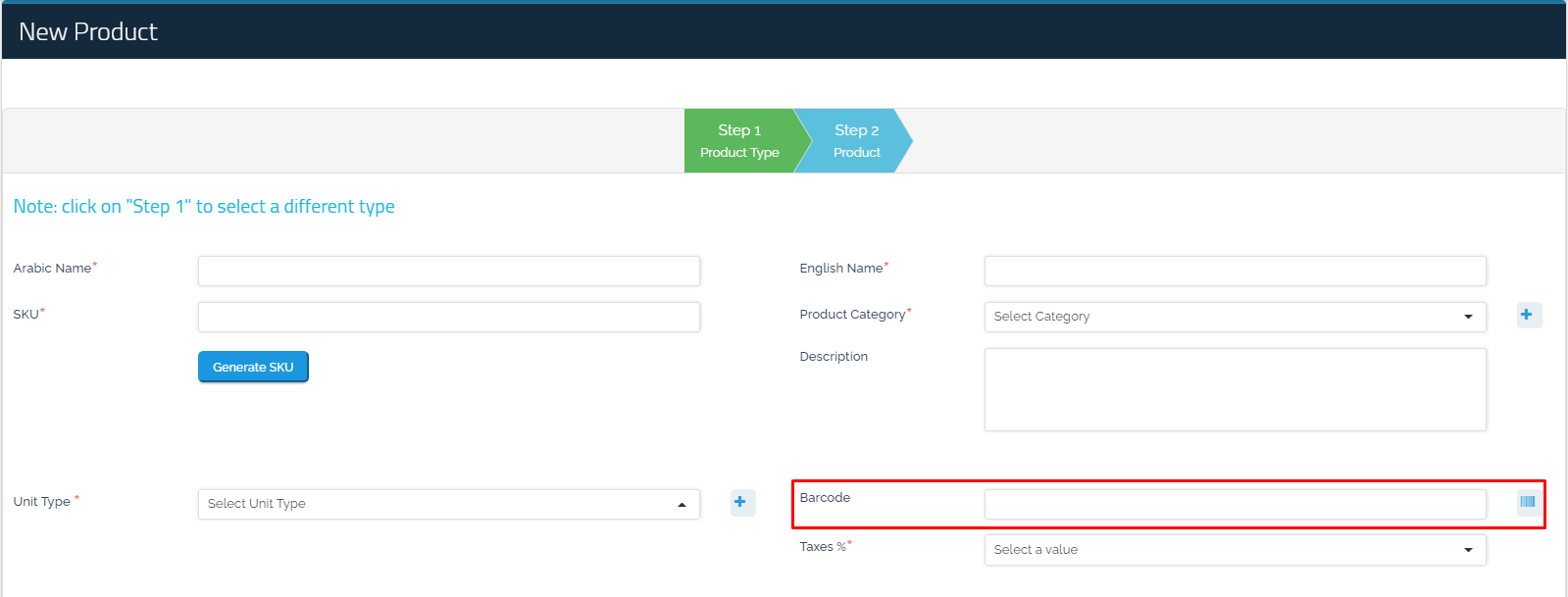Click into the SKU input field
Image resolution: width=1568 pixels, height=597 pixels.
(448, 317)
